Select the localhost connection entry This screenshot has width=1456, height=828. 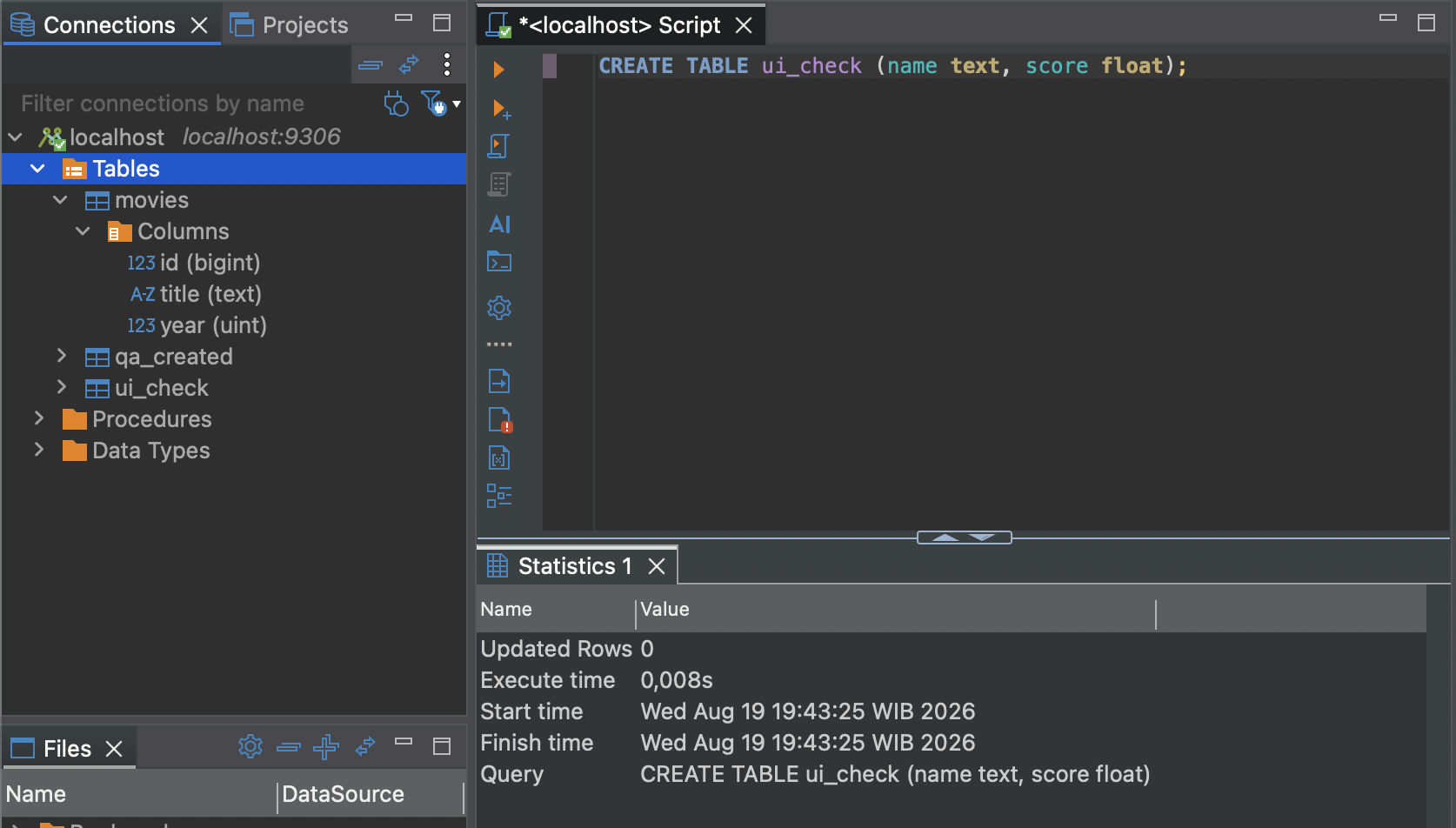coord(190,137)
